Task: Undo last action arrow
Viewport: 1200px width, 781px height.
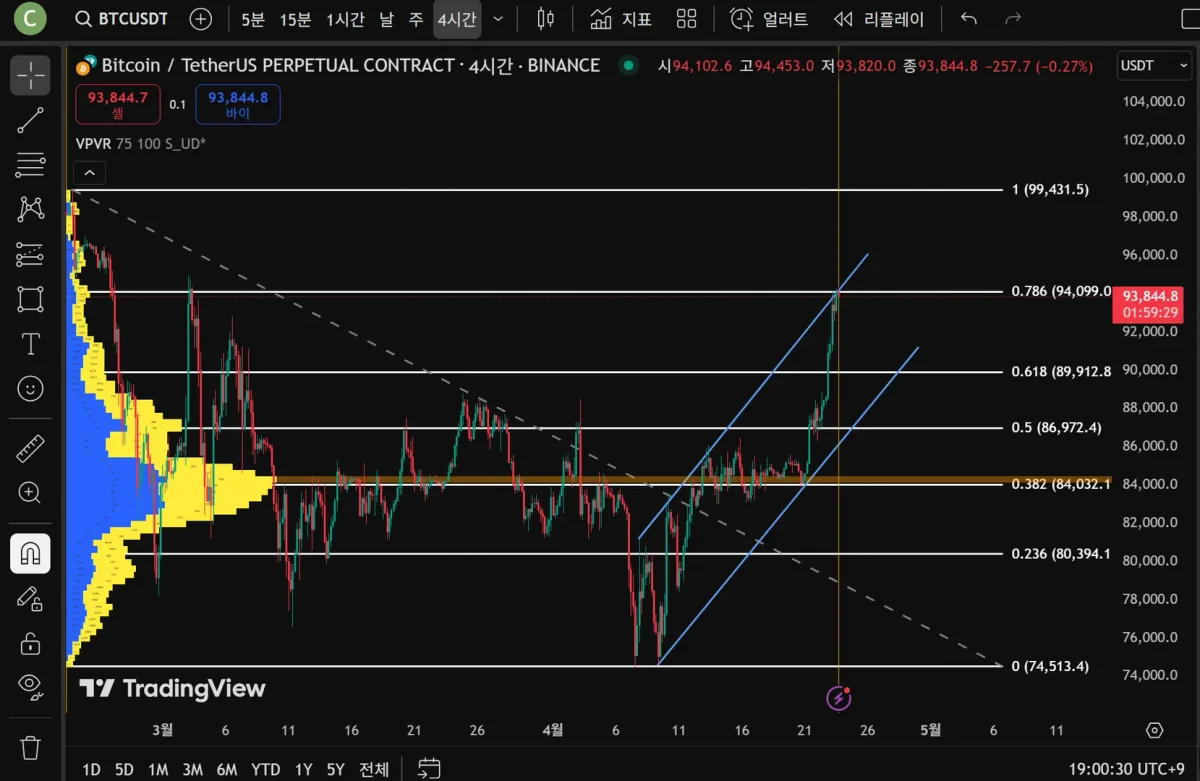Action: point(968,19)
